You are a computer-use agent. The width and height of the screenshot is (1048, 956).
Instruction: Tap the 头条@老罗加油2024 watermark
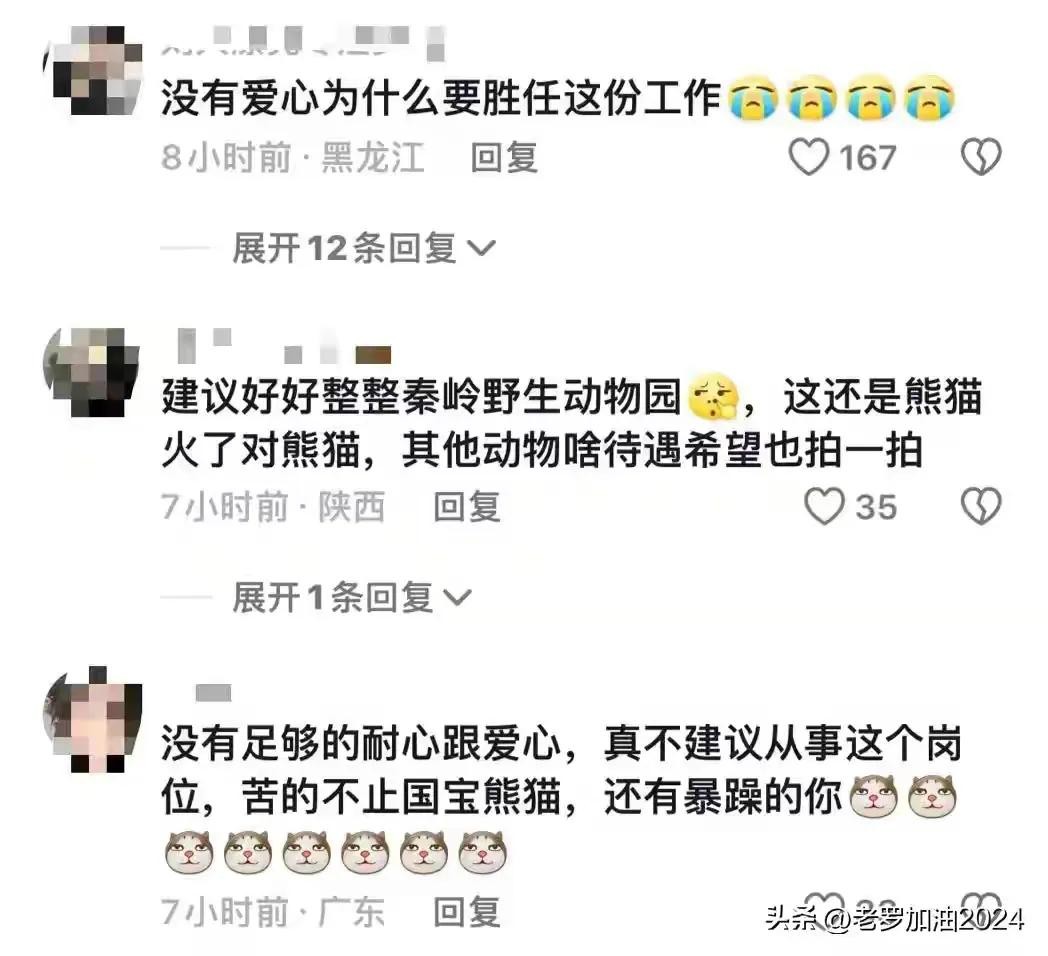(x=895, y=919)
